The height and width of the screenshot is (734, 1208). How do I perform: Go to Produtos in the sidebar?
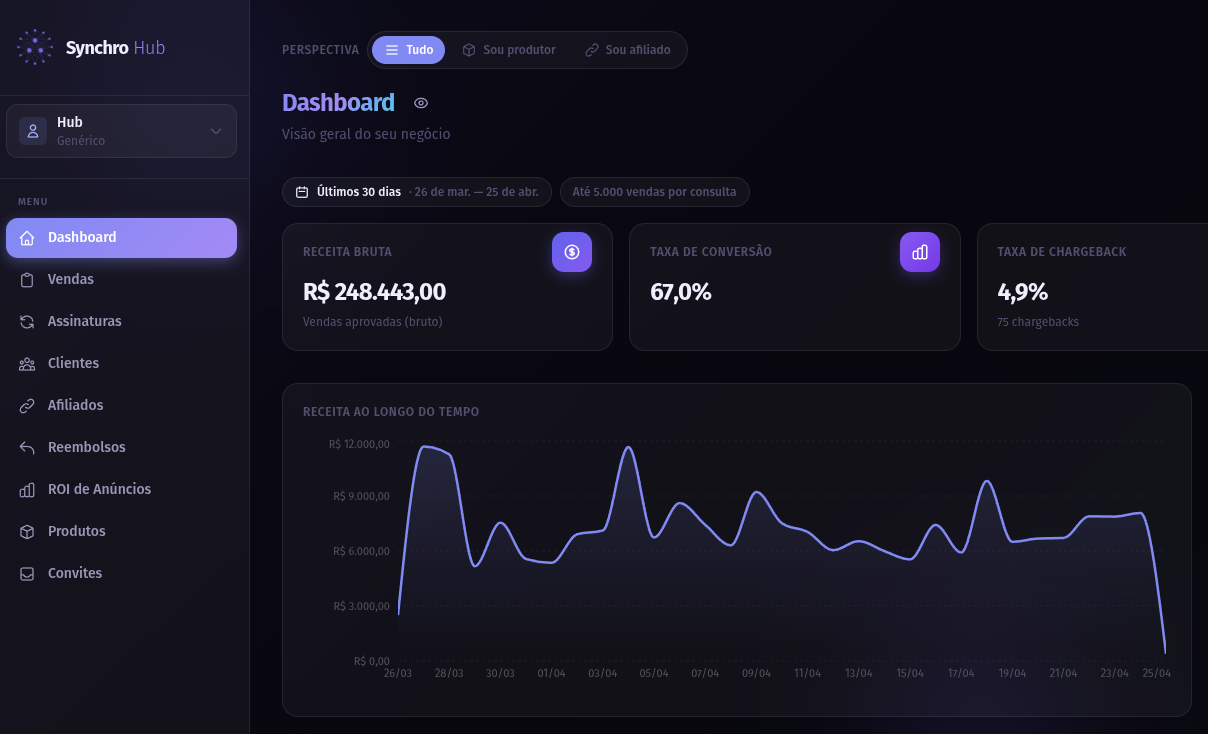[x=121, y=532]
